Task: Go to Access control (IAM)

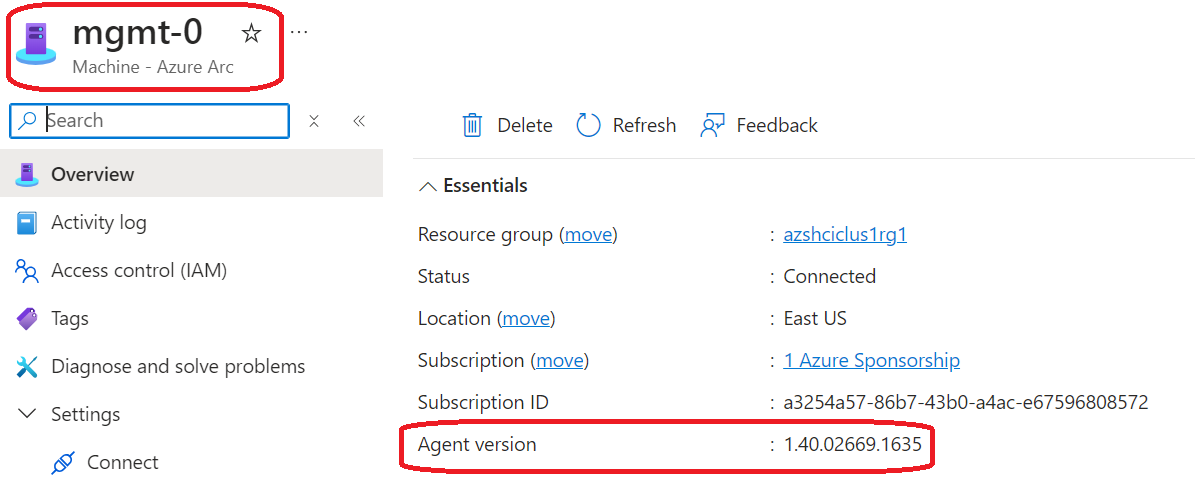Action: (139, 270)
